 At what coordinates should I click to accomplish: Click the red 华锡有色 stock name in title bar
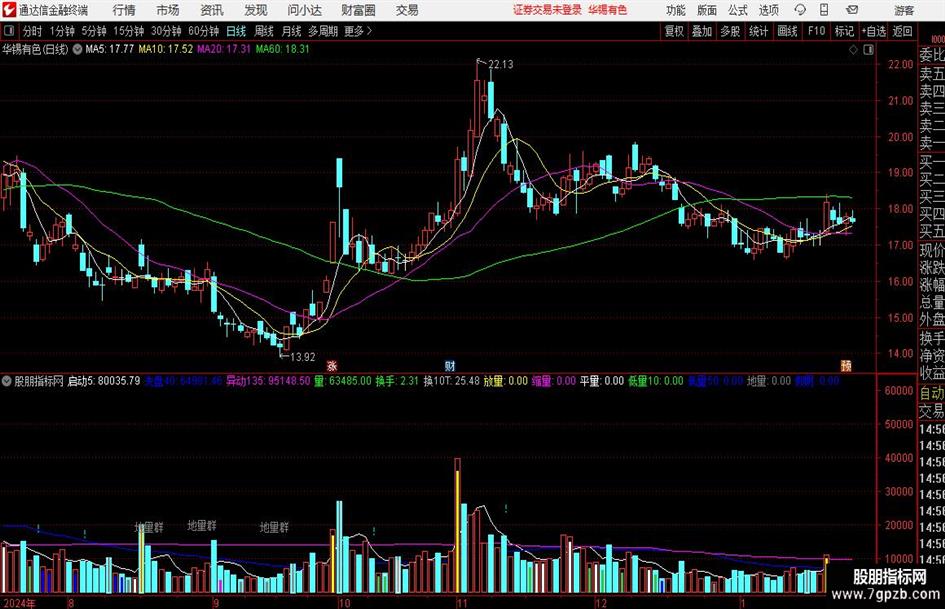point(608,10)
